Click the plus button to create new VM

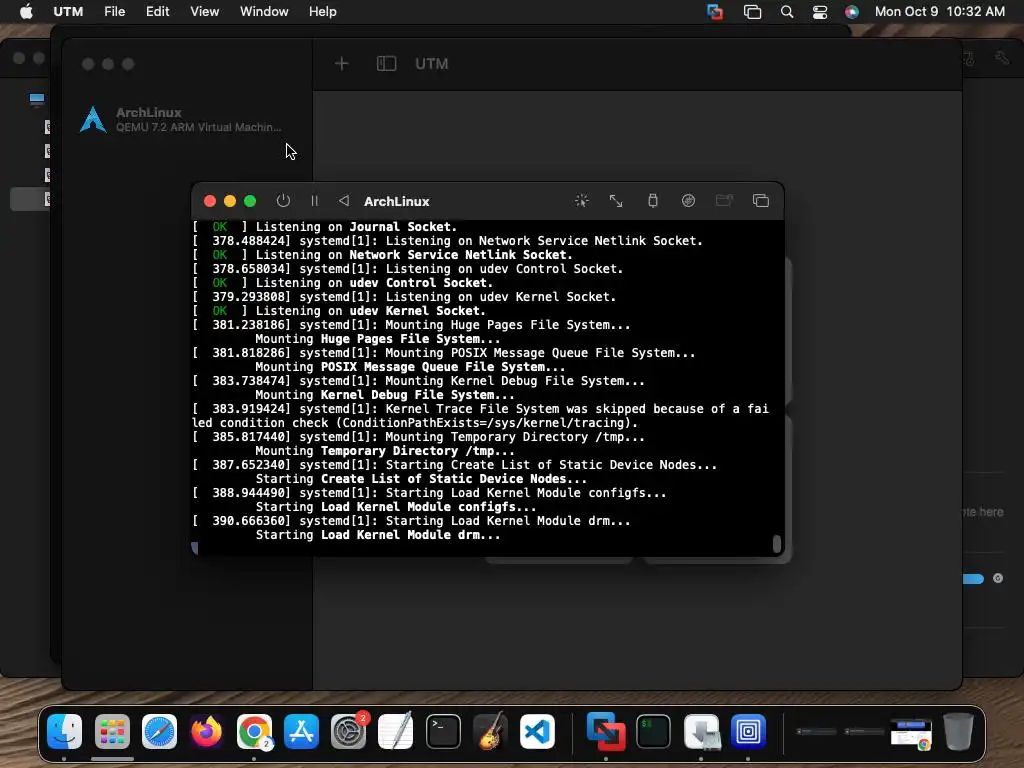(x=342, y=63)
